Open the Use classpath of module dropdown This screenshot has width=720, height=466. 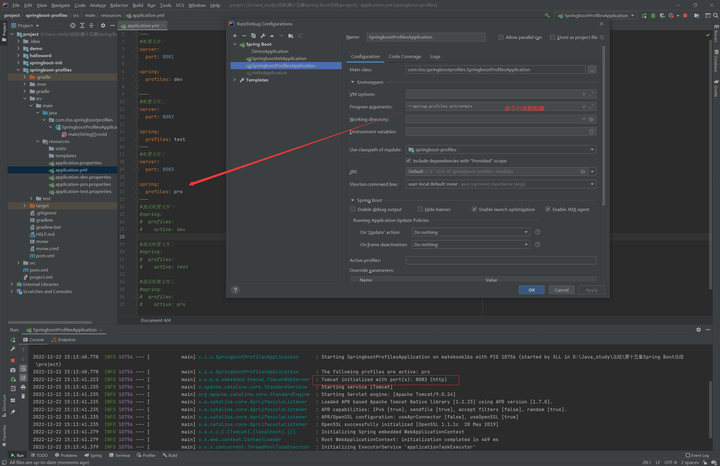coord(500,149)
